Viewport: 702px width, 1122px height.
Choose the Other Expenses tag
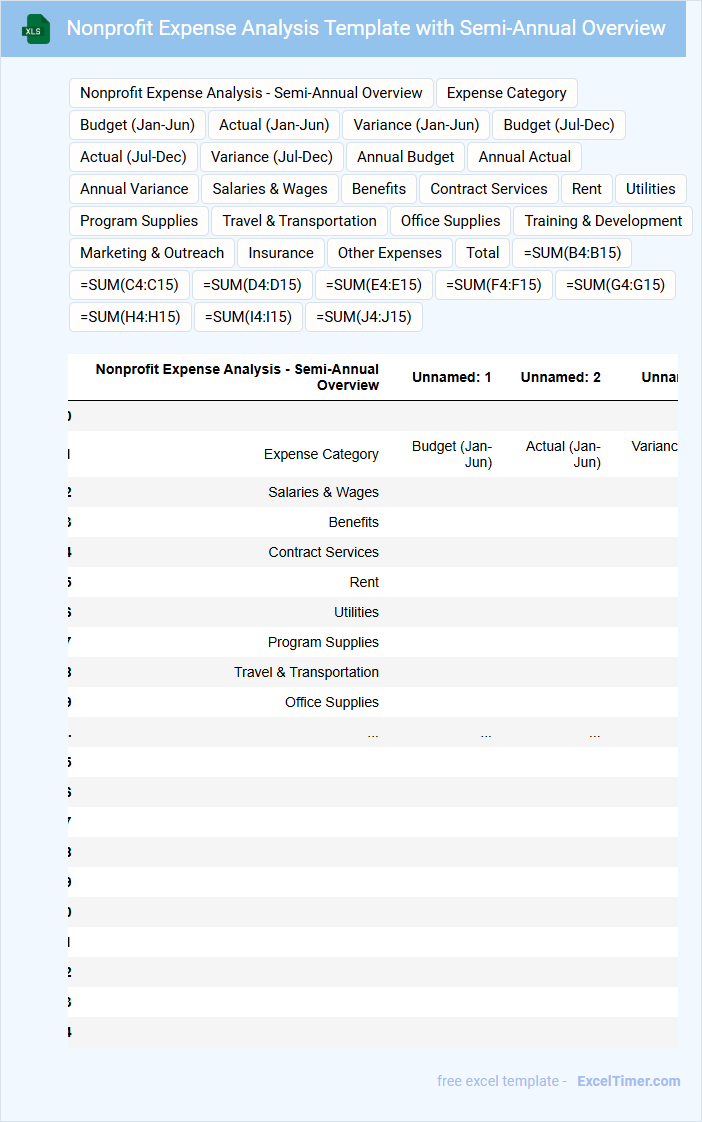pos(389,253)
